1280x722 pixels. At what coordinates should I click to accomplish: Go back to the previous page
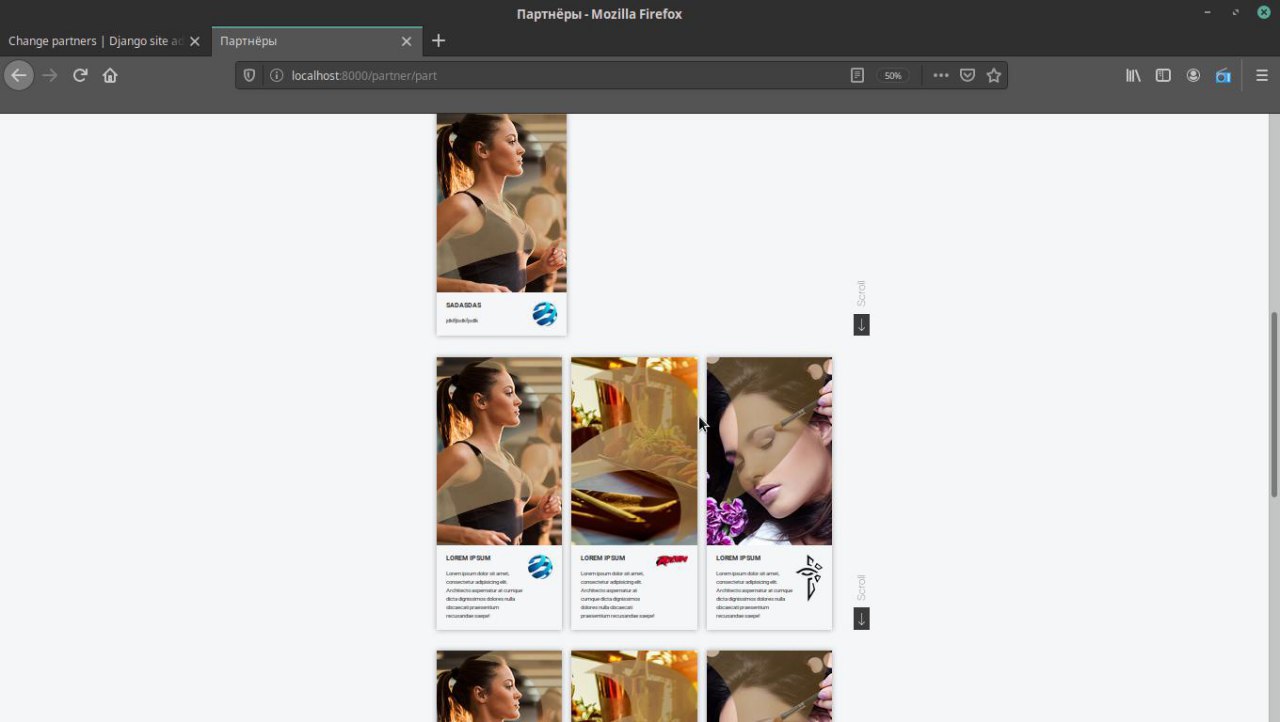[19, 75]
